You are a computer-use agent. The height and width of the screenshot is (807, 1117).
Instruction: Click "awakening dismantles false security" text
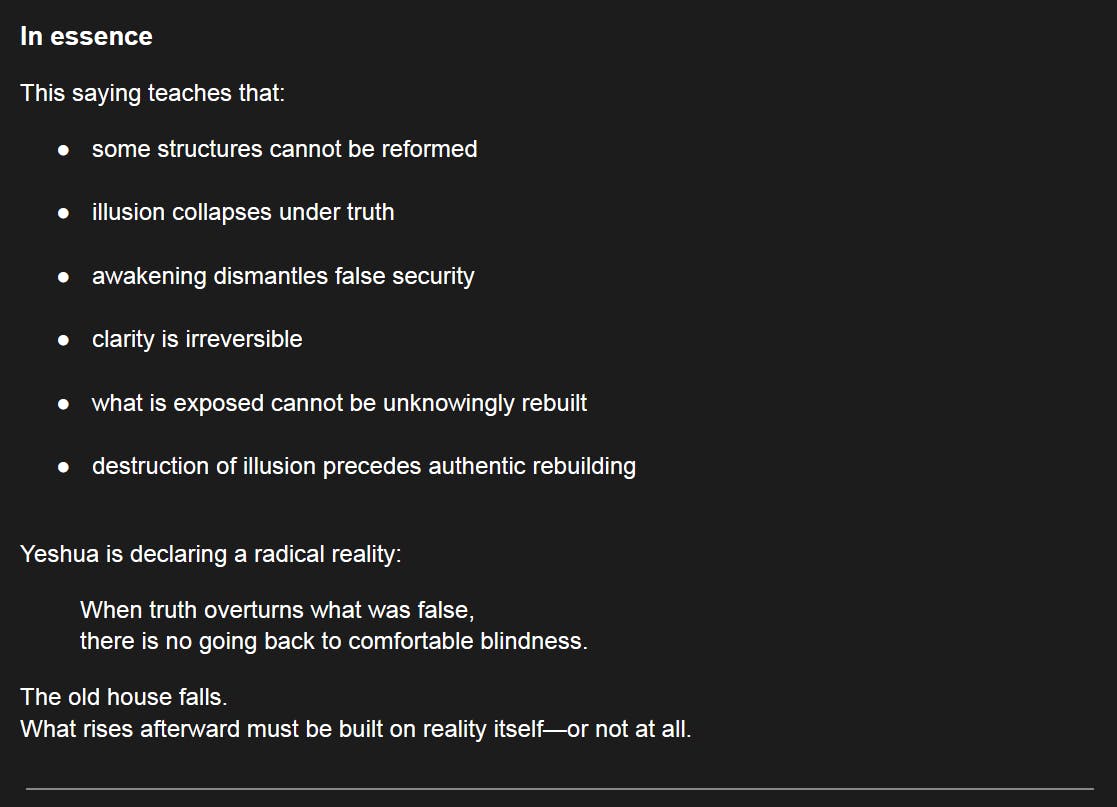283,276
